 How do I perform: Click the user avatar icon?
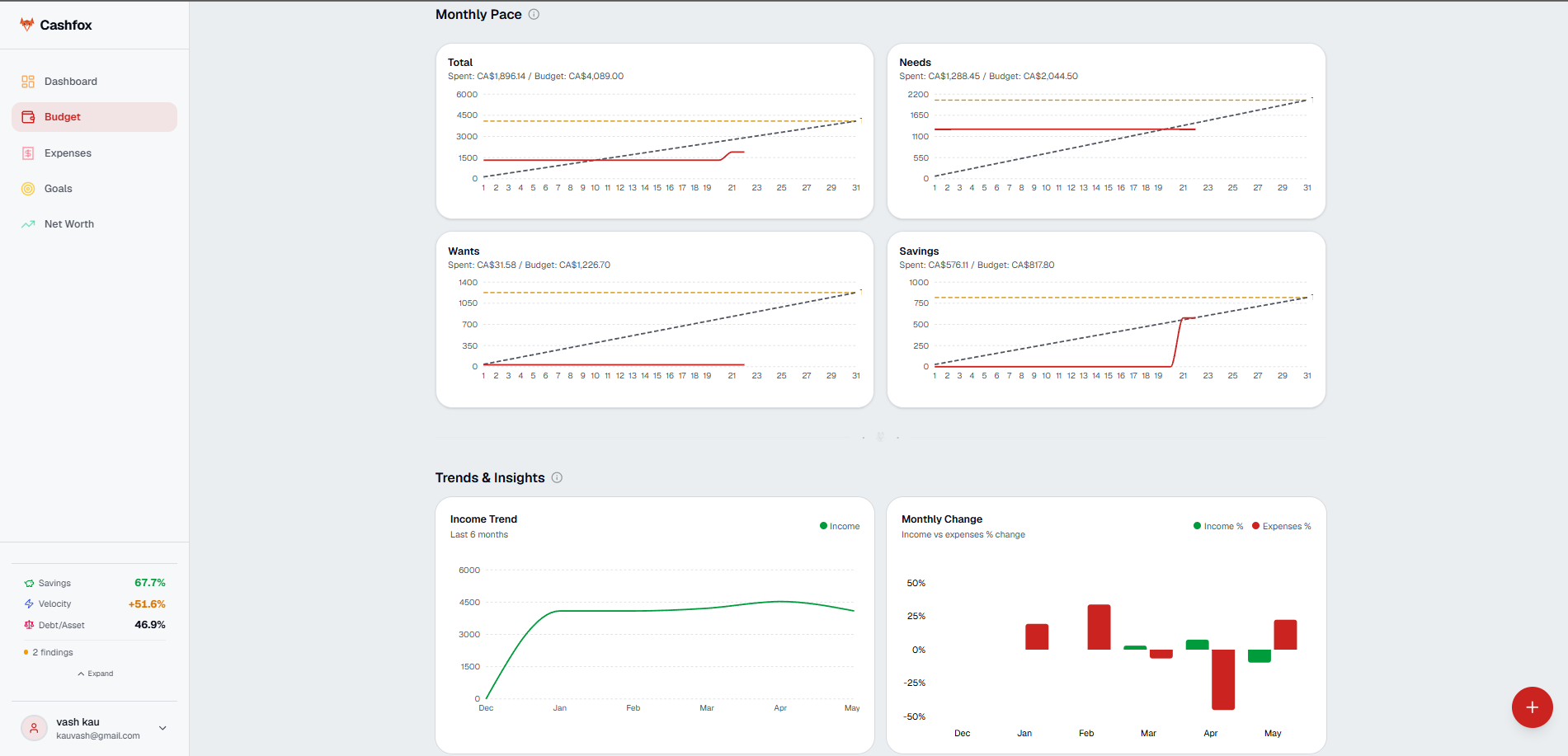[x=34, y=728]
